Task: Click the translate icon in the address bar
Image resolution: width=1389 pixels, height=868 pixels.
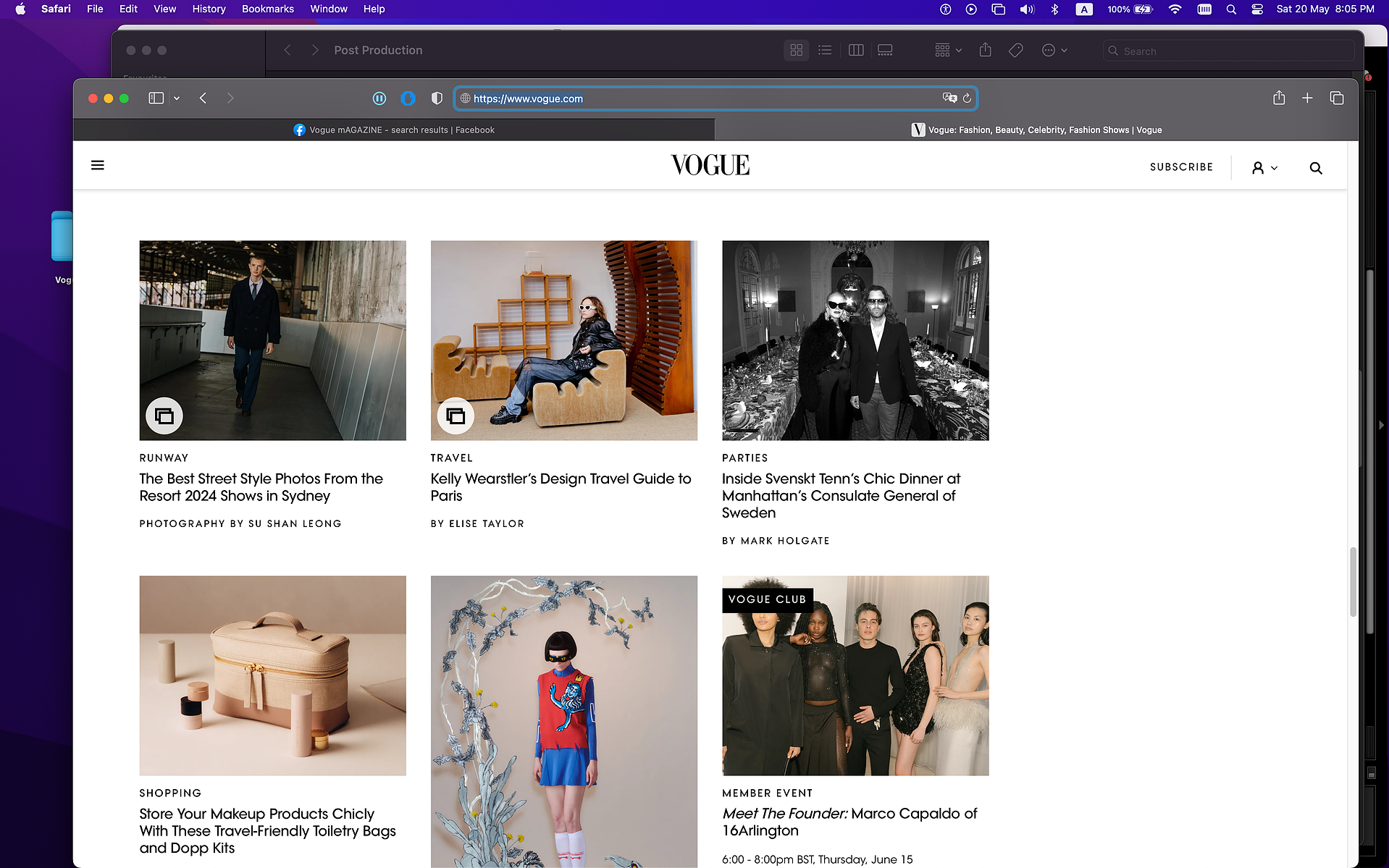Action: (x=949, y=98)
